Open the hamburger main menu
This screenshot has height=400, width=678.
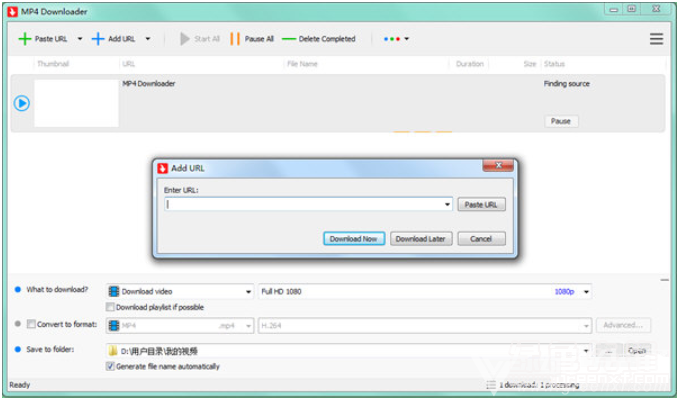[656, 39]
